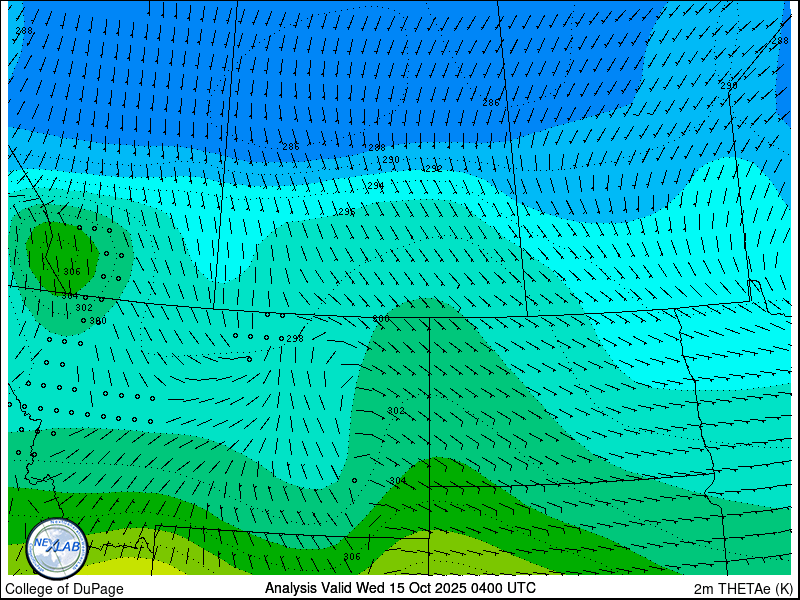Click the College of DuPage caption
The height and width of the screenshot is (600, 800).
64,589
